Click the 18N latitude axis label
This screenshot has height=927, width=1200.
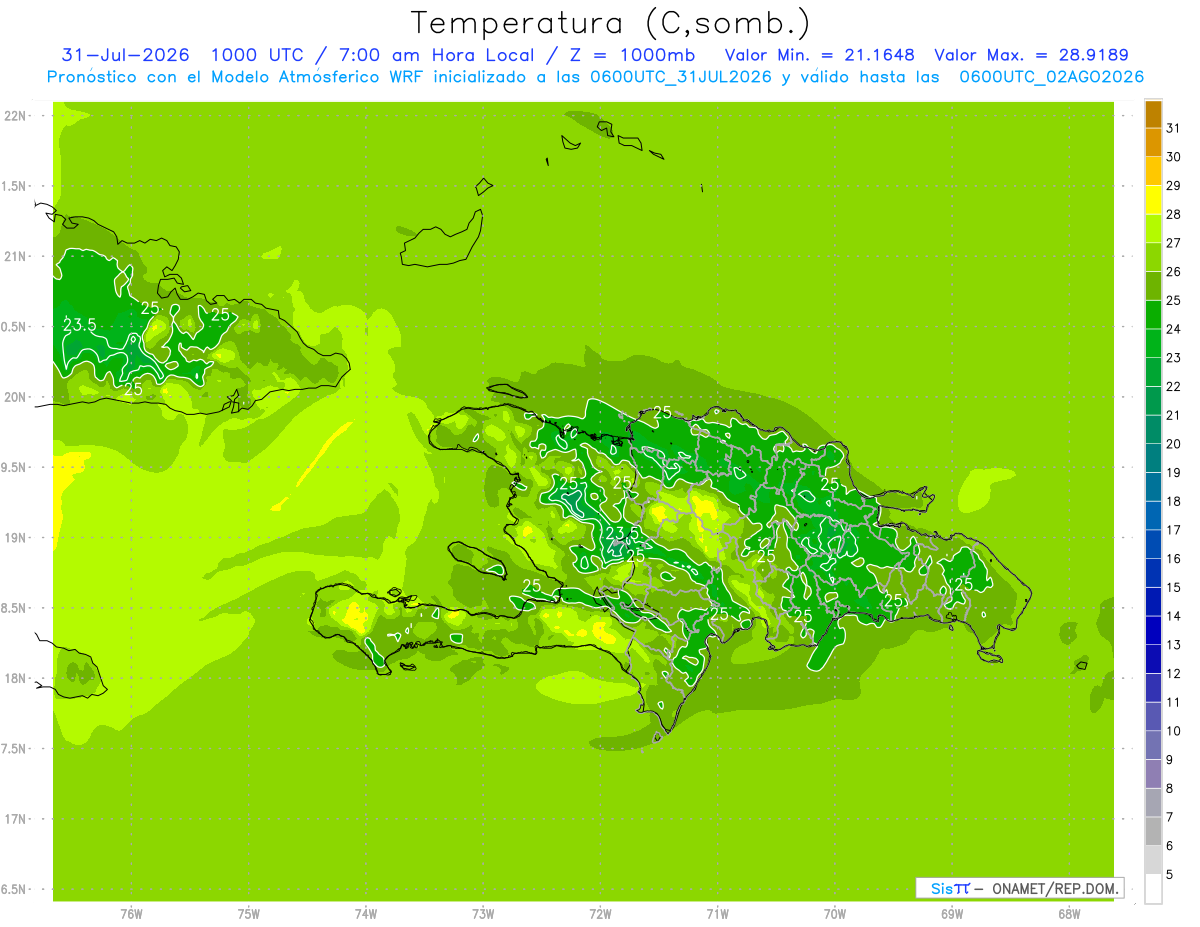pyautogui.click(x=16, y=678)
